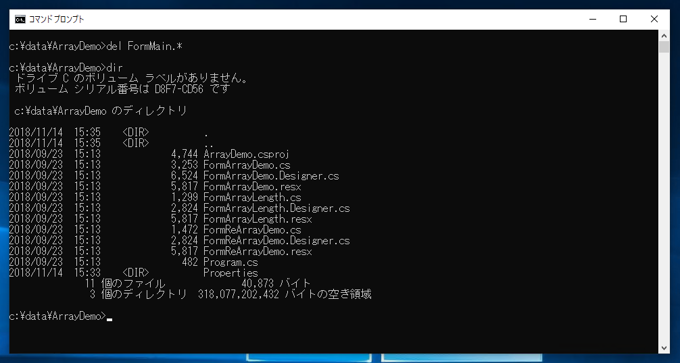Minimize the Command Prompt window
680x363 pixels.
point(592,20)
